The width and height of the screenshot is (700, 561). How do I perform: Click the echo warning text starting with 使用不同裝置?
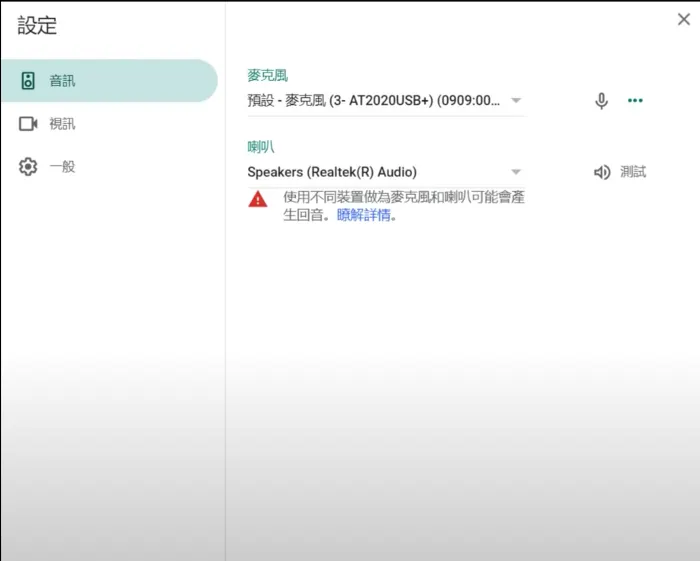pos(404,206)
